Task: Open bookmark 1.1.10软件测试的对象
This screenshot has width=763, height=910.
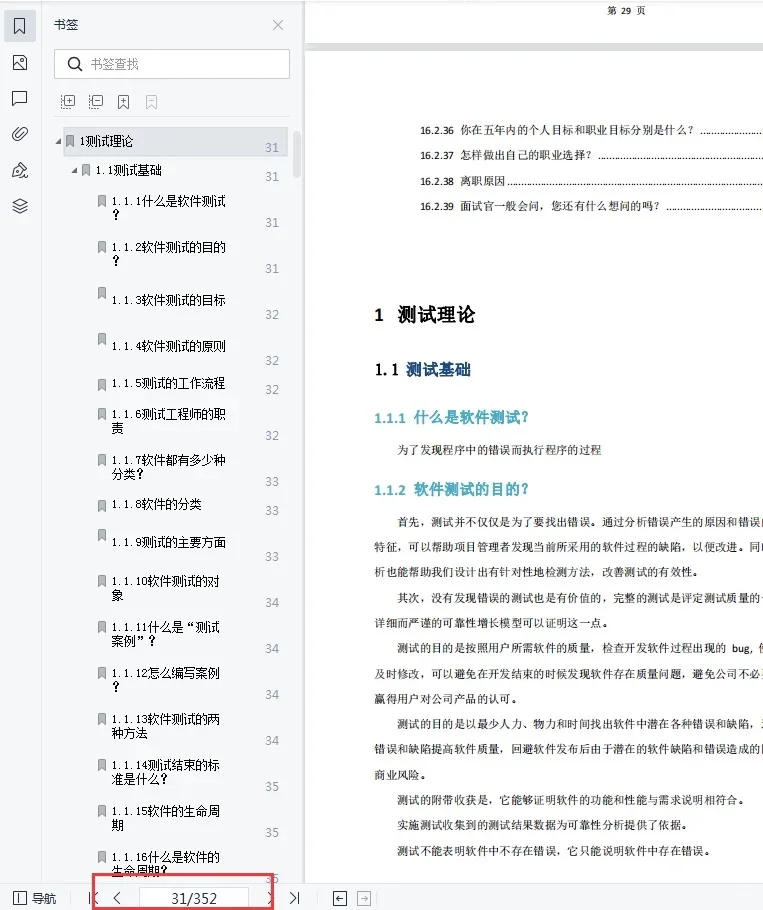Action: (x=165, y=588)
